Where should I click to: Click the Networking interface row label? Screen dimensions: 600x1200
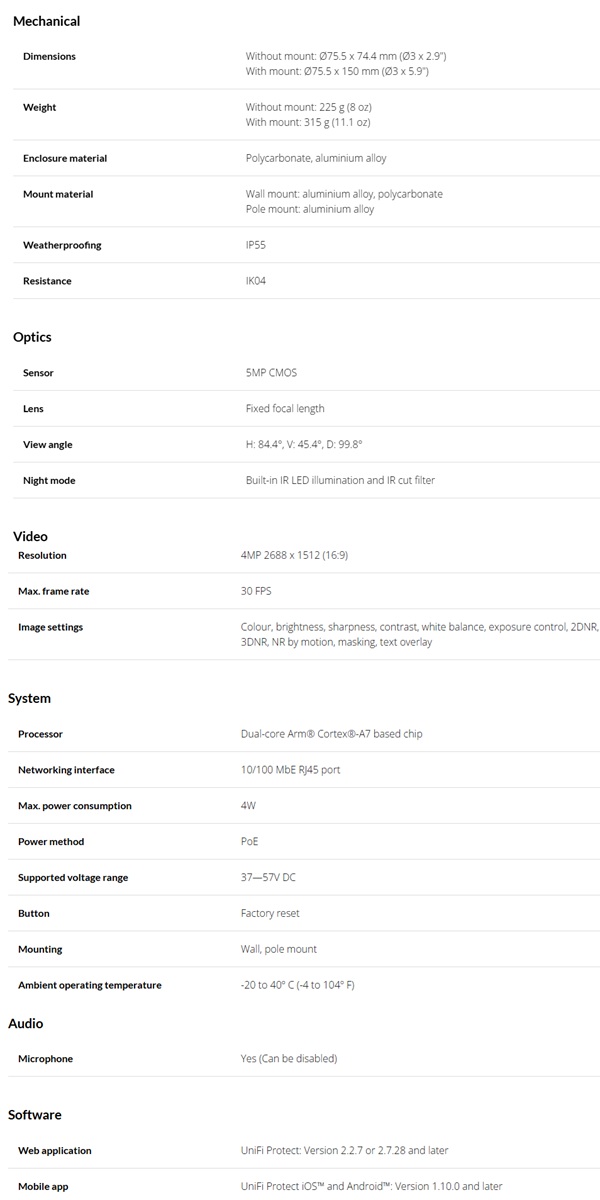66,770
